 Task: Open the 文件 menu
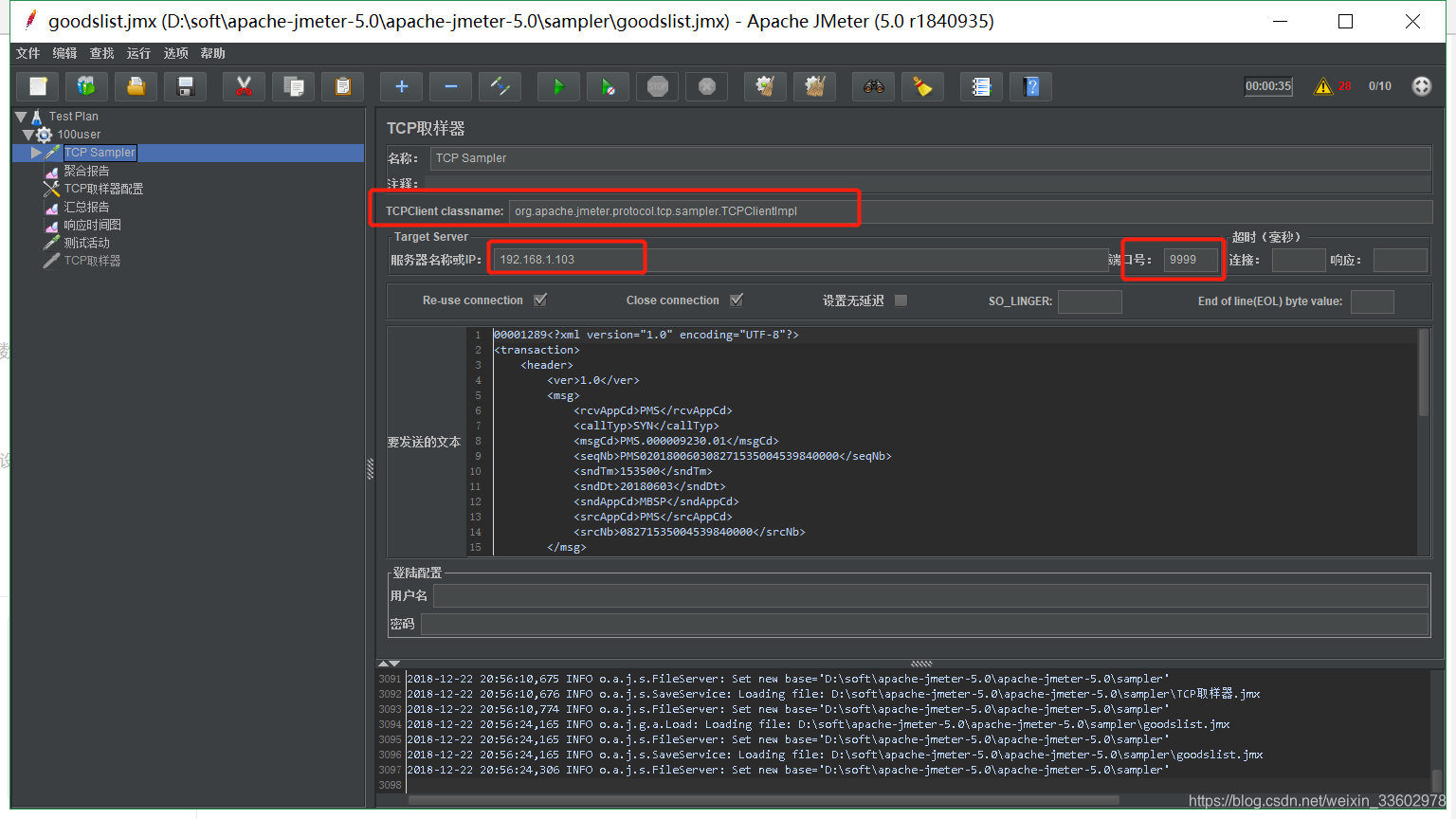coord(28,53)
